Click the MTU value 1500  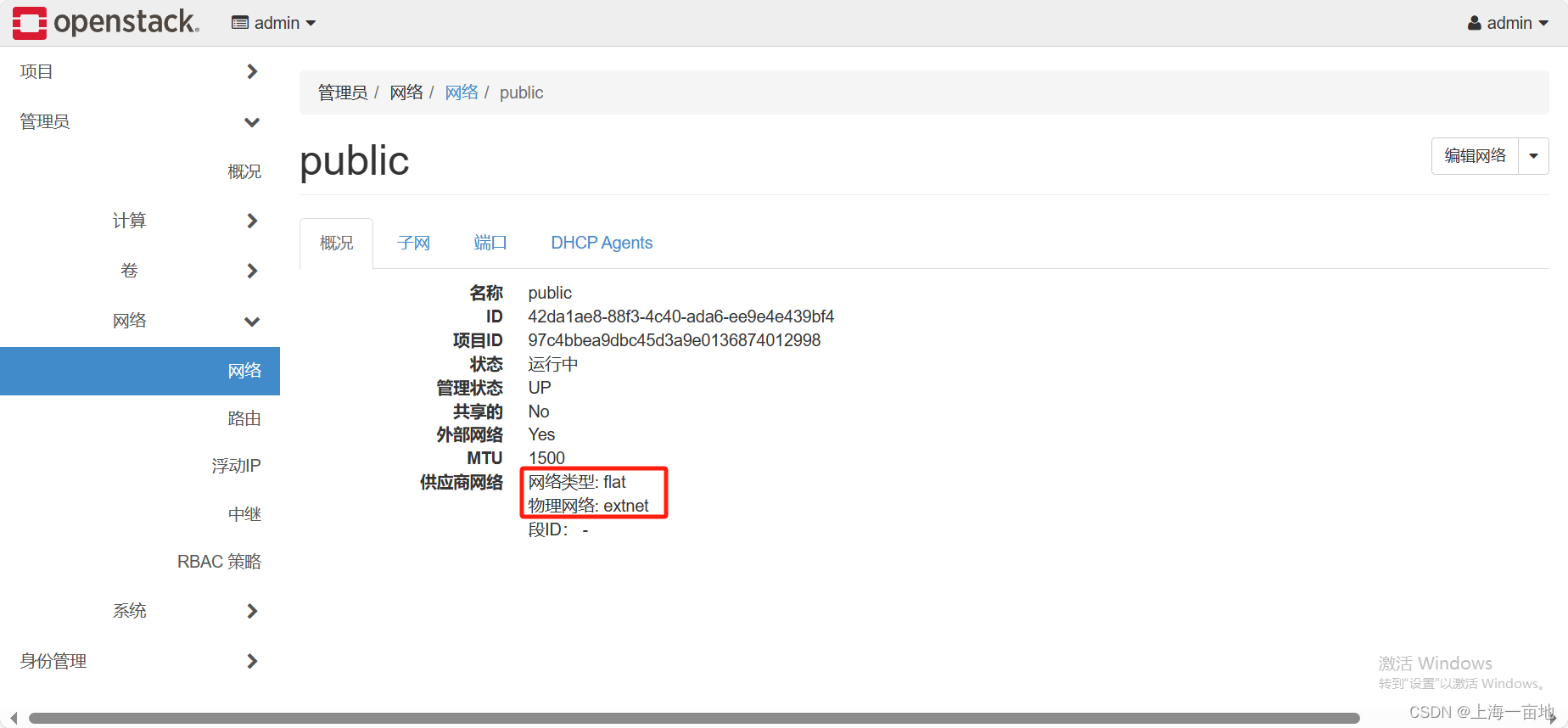click(x=546, y=458)
